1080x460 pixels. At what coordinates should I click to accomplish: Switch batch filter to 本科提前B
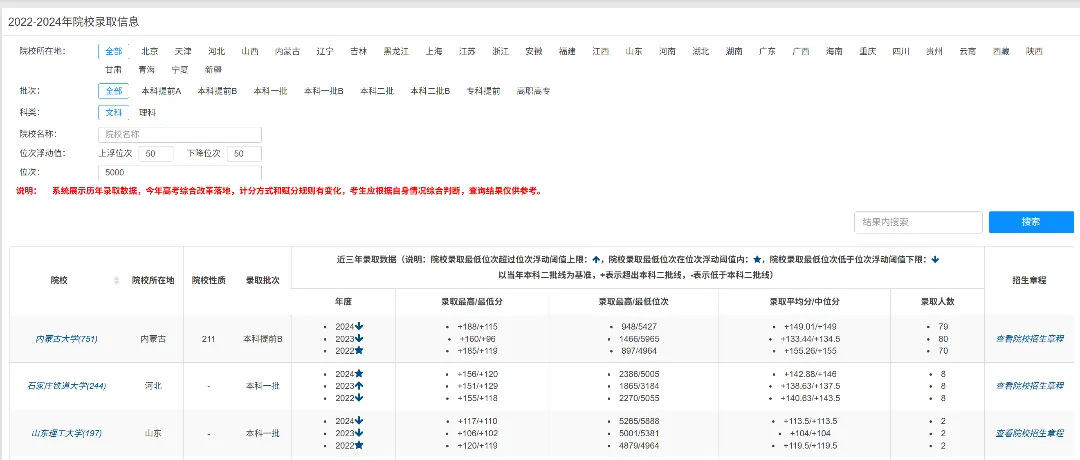pos(217,91)
